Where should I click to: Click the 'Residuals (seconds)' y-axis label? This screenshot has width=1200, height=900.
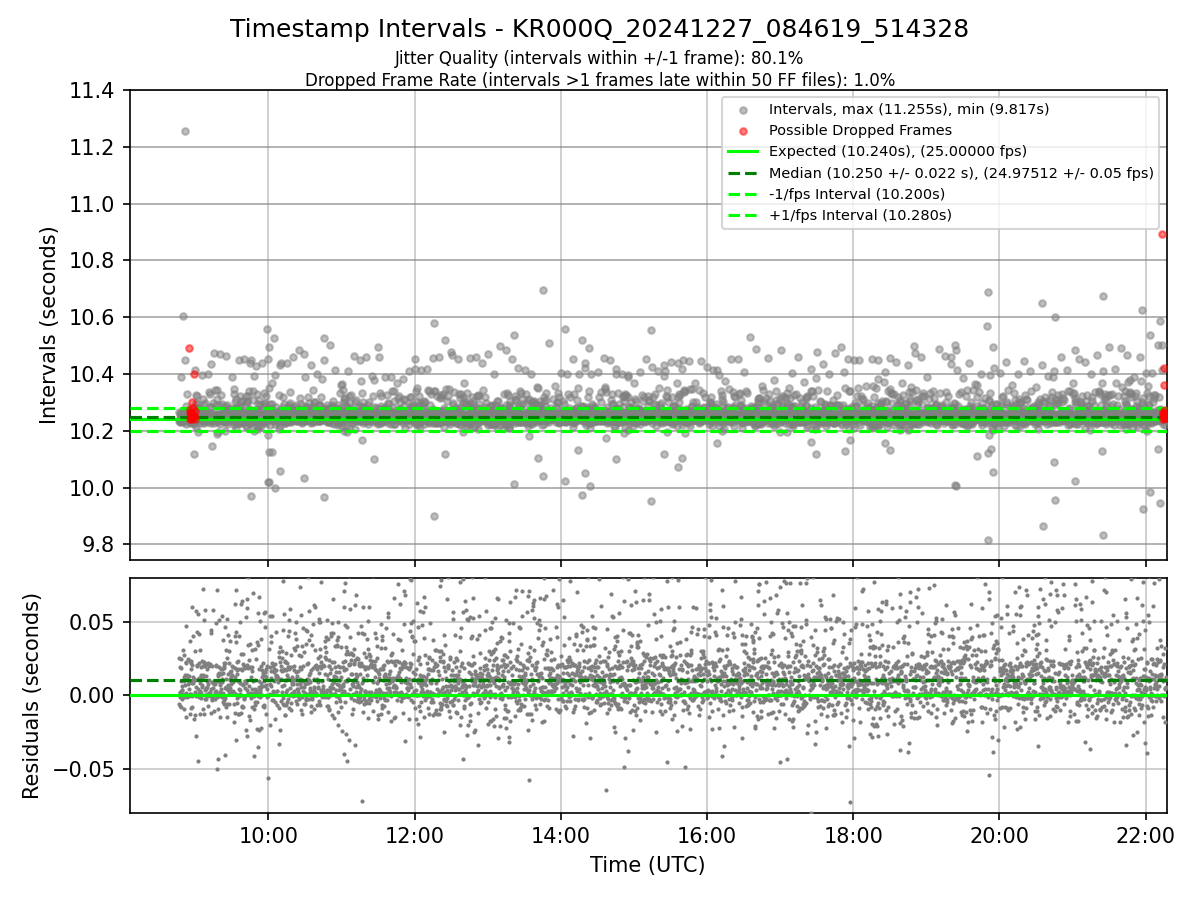click(31, 696)
